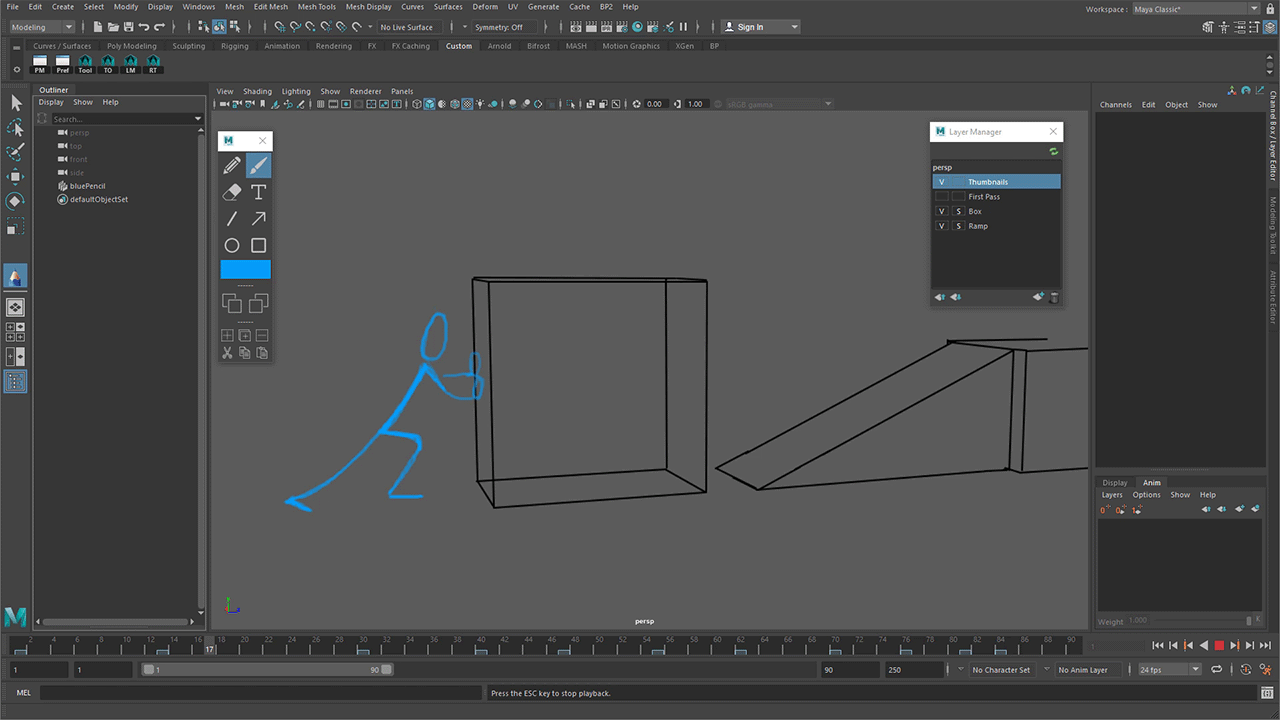This screenshot has height=720, width=1280.
Task: Choose the Text tool
Action: (x=258, y=192)
